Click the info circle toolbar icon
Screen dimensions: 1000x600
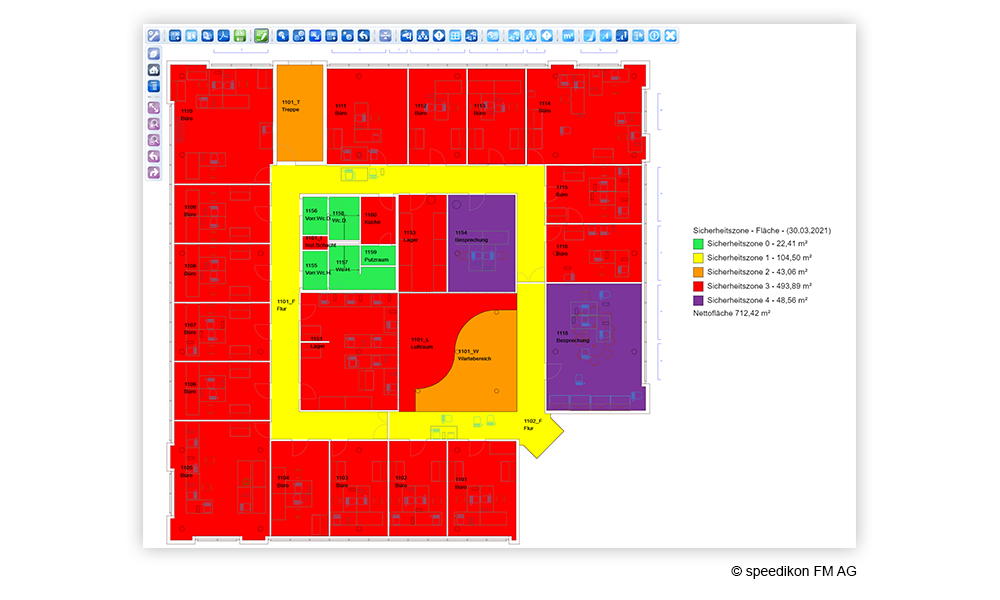pos(654,36)
